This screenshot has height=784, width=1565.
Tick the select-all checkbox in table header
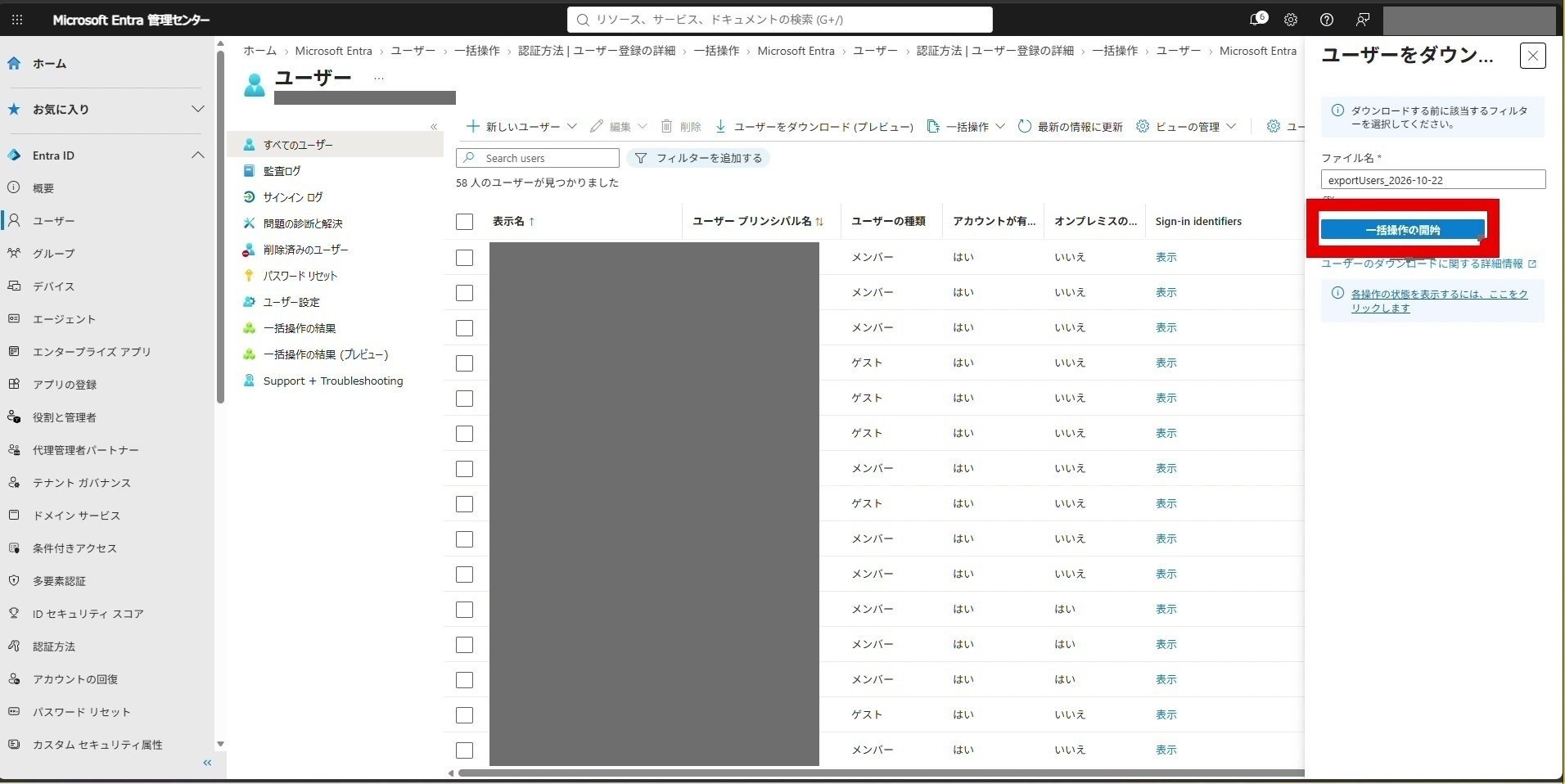coord(464,222)
